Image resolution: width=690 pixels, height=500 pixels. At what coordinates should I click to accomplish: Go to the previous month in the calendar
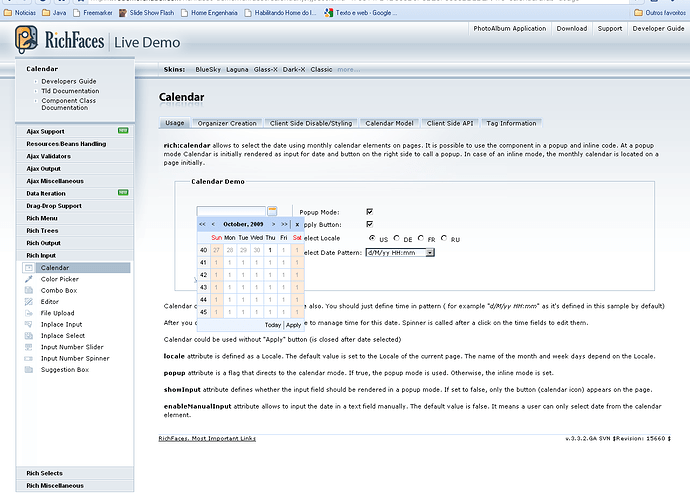point(213,224)
